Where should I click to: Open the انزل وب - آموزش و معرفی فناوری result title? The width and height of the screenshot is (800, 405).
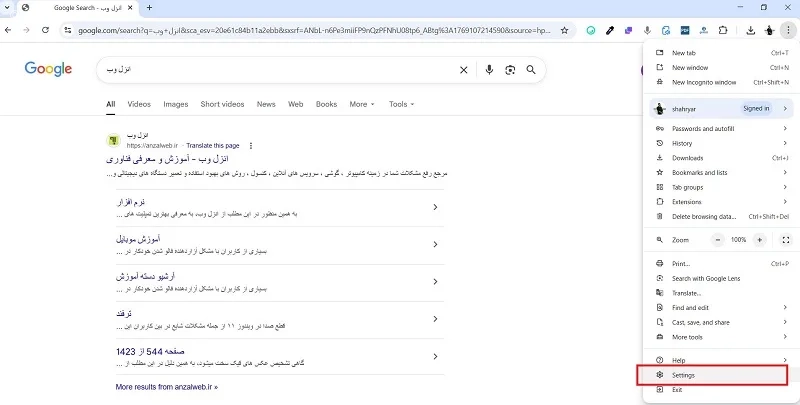pyautogui.click(x=167, y=159)
